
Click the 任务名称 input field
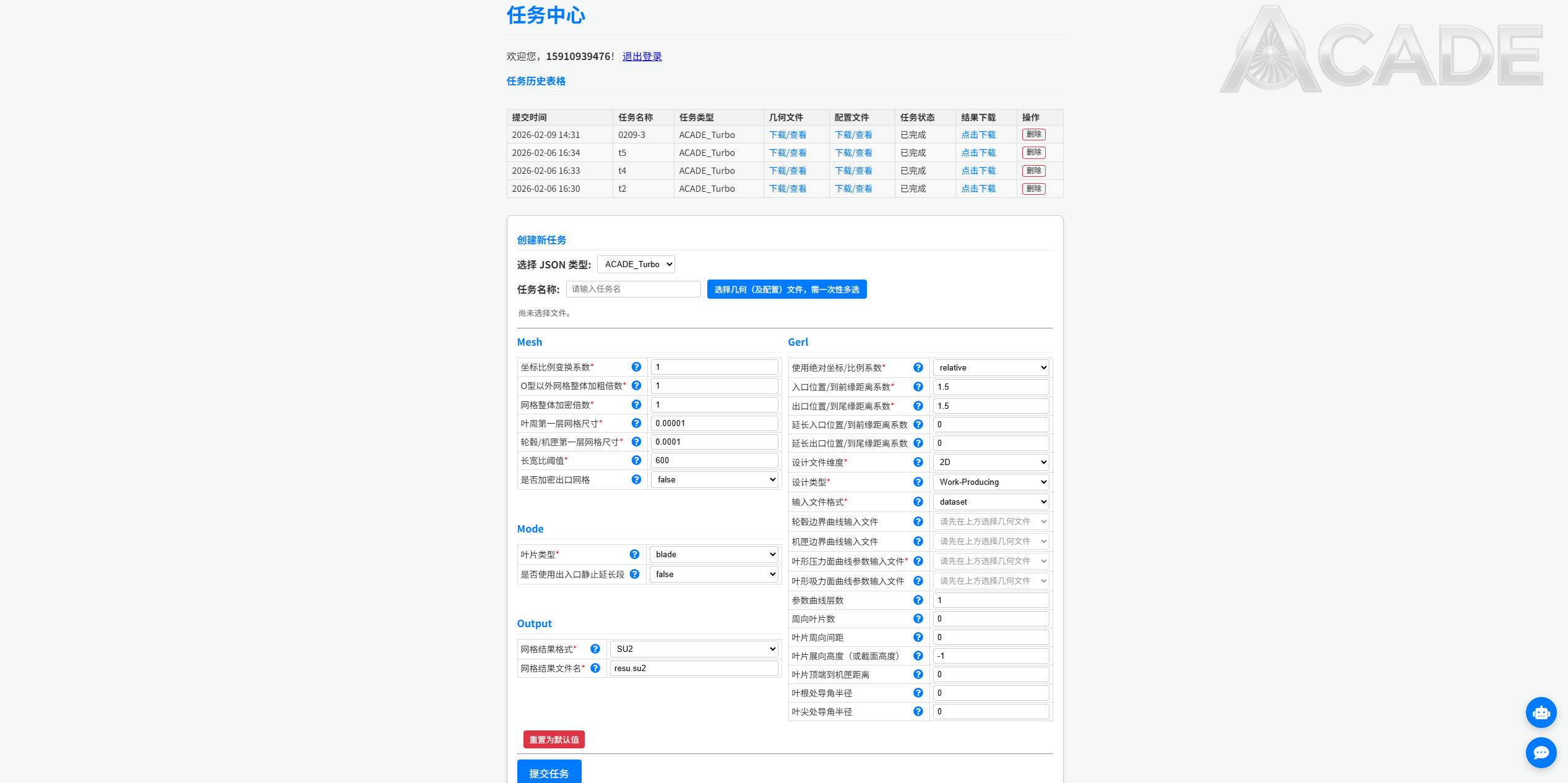pyautogui.click(x=633, y=289)
